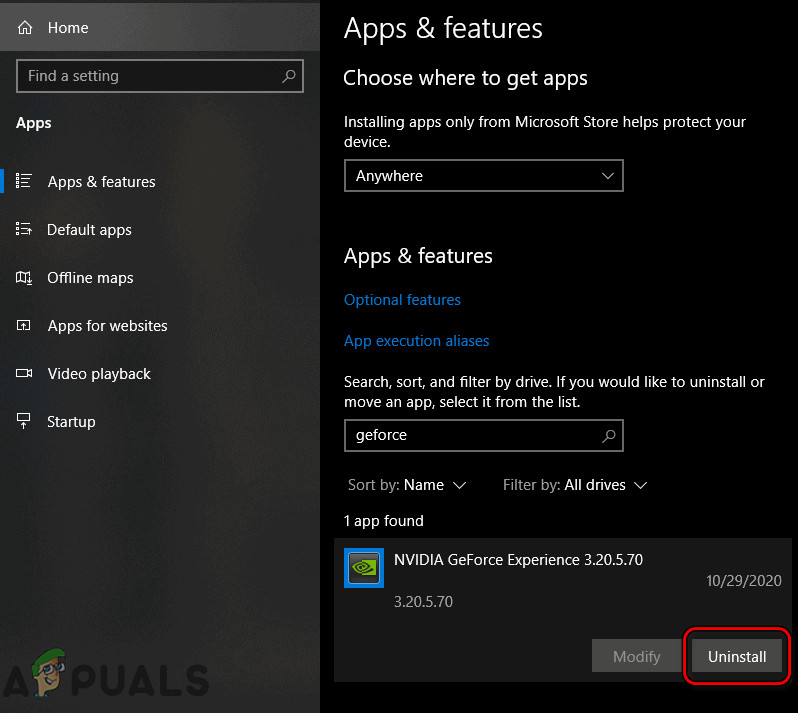798x713 pixels.
Task: Click the Offline maps icon
Action: [x=24, y=277]
